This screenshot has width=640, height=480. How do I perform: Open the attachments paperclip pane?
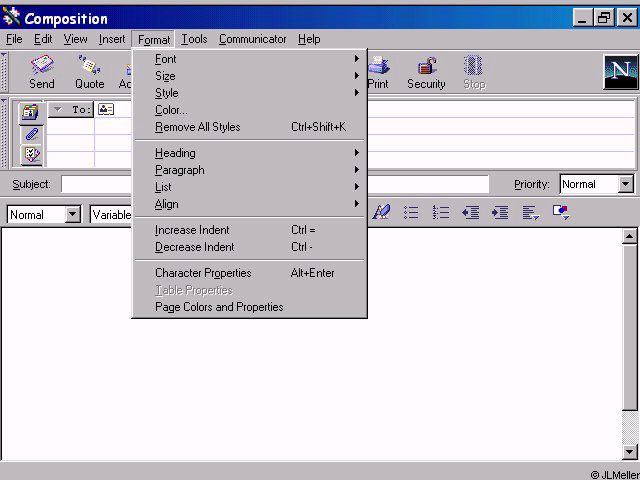pos(31,134)
